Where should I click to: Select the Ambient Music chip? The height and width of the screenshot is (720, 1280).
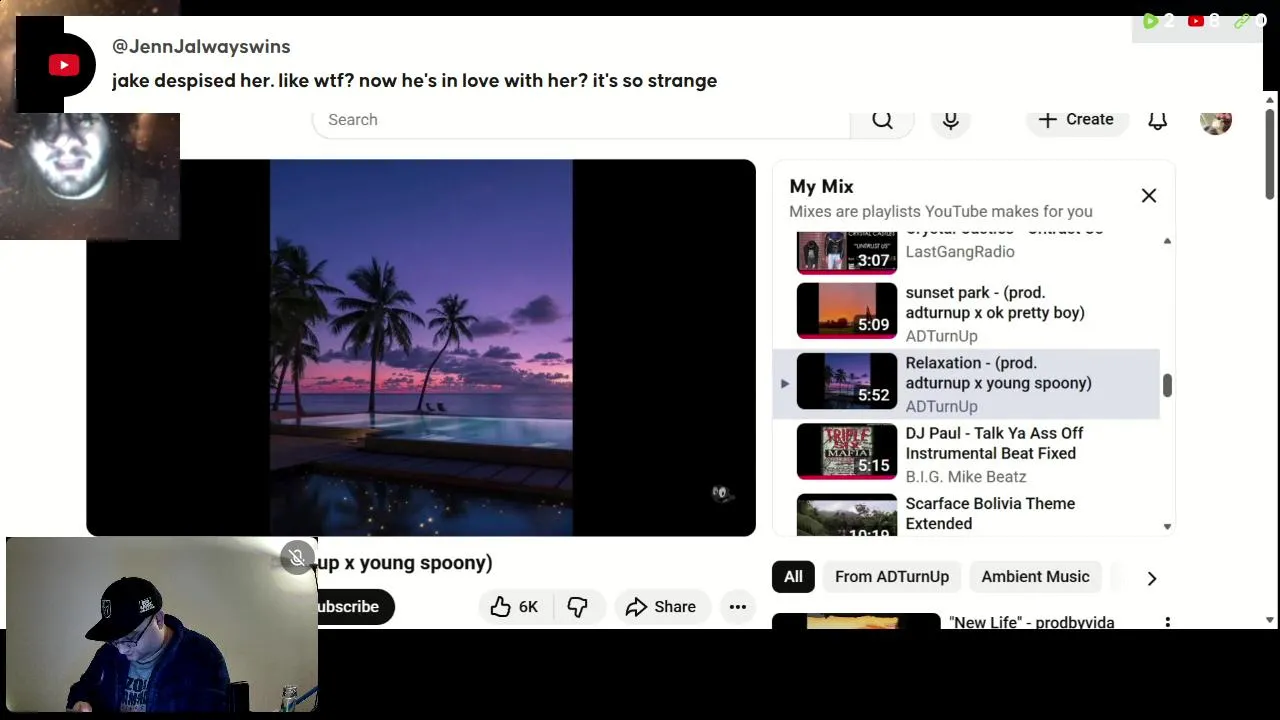pyautogui.click(x=1035, y=577)
